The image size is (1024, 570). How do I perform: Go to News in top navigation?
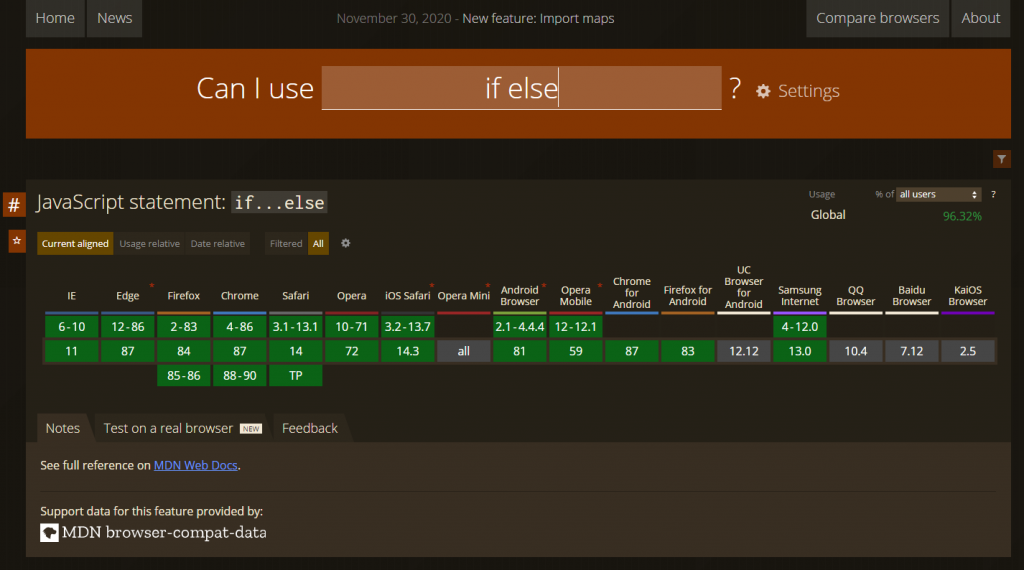click(114, 18)
